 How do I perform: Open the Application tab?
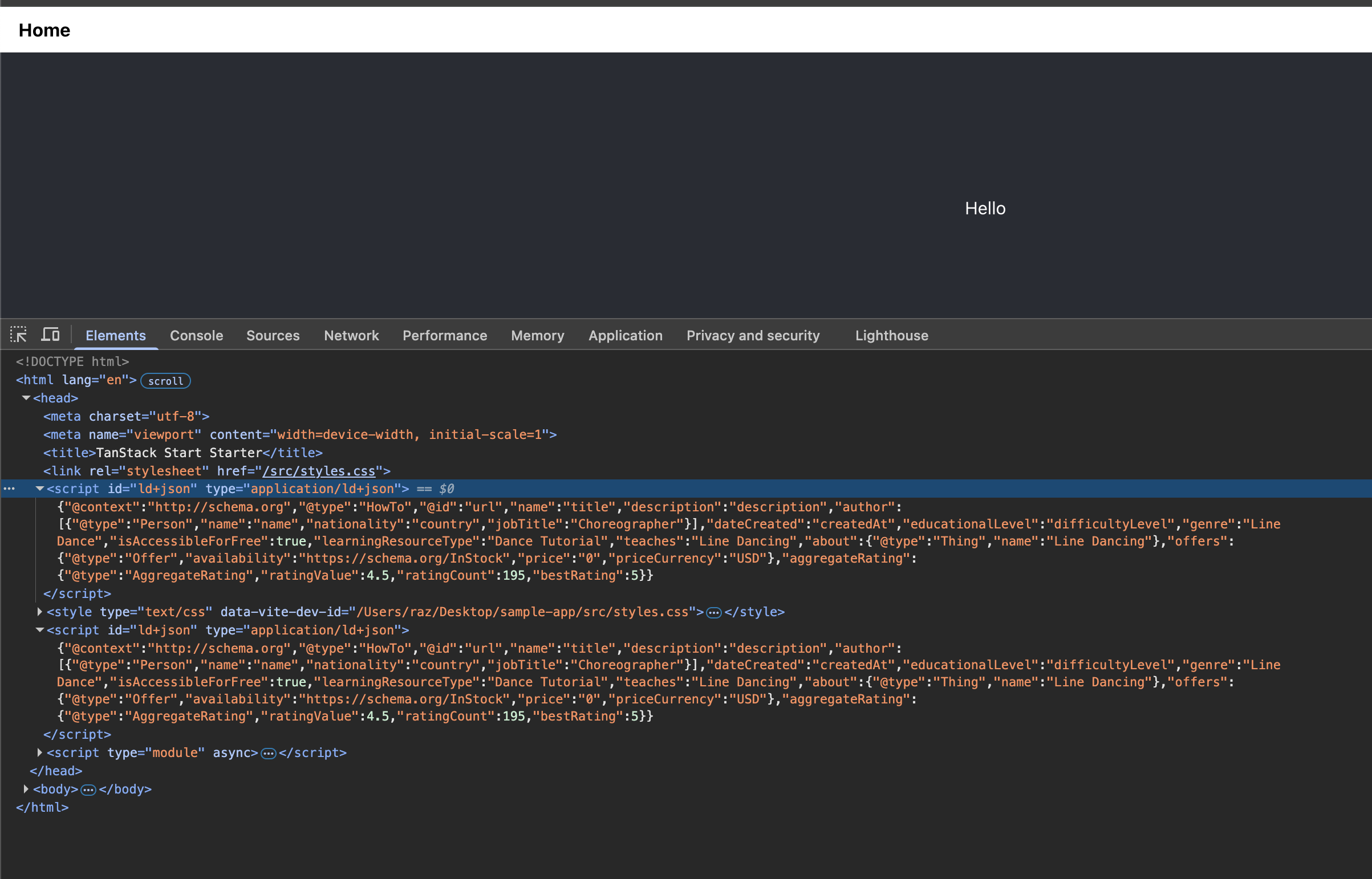625,336
